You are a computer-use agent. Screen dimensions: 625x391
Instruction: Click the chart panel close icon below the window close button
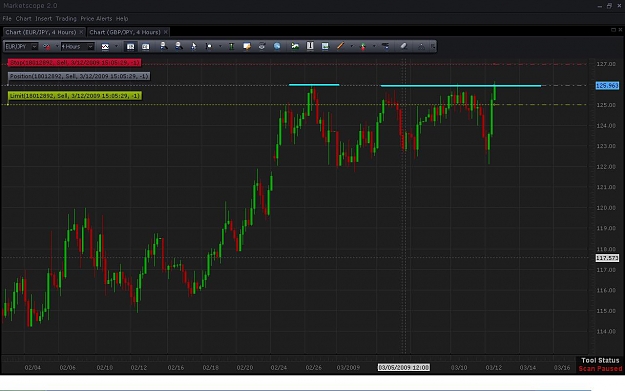point(620,30)
